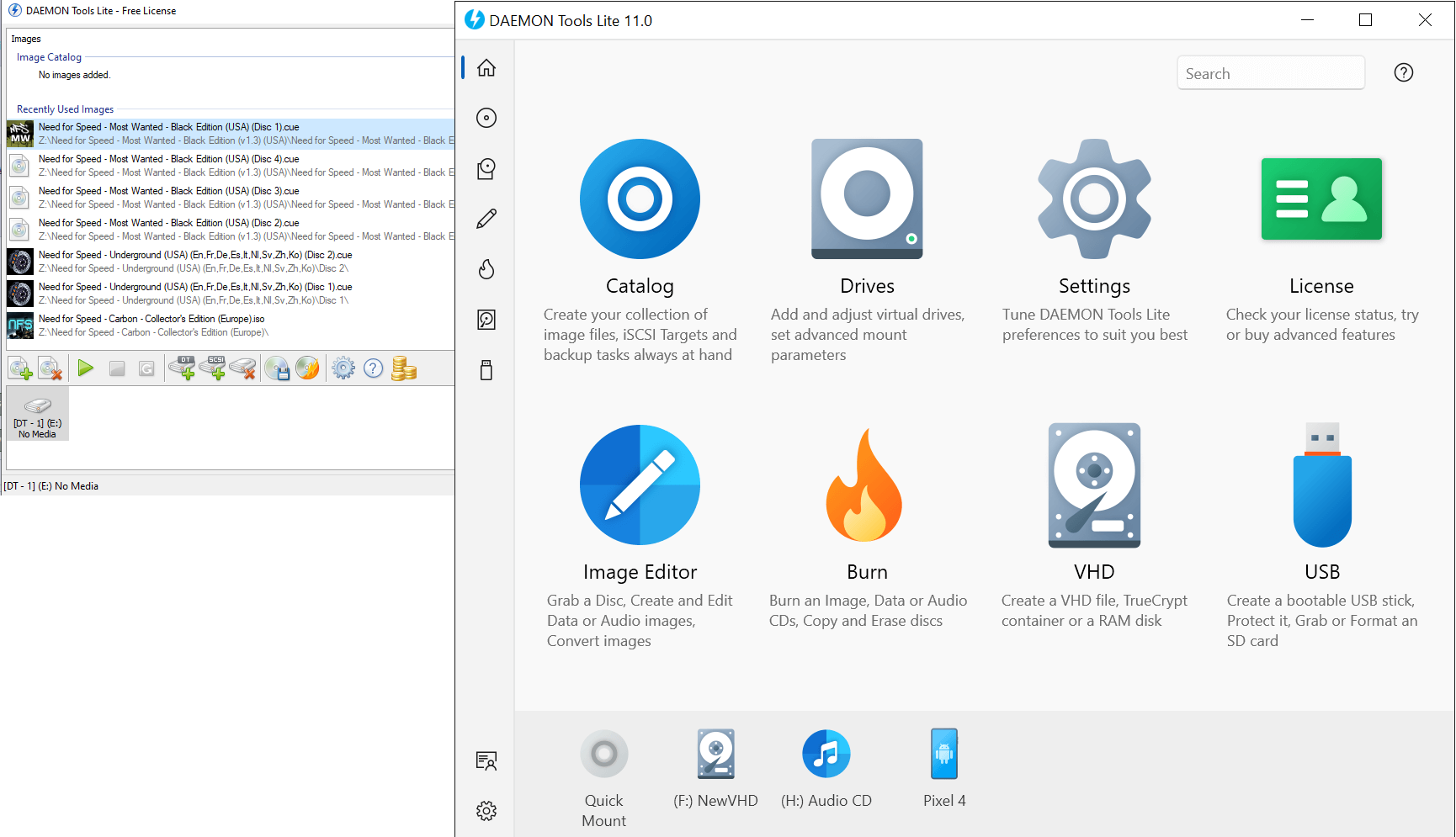Screen dimensions: 1456x837
Task: Click the Recently Used Images heading
Action: coord(65,109)
